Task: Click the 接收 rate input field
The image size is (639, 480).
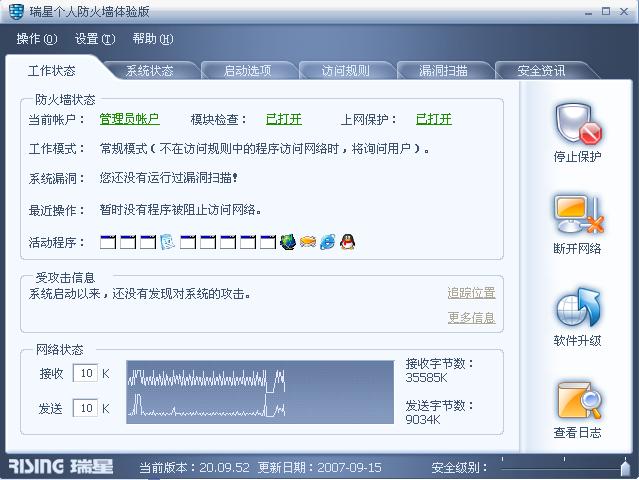Action: [x=85, y=373]
